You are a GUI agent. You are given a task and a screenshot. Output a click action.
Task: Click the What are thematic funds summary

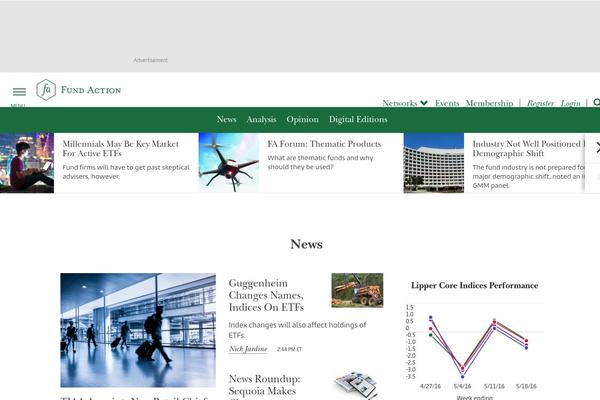pos(320,162)
